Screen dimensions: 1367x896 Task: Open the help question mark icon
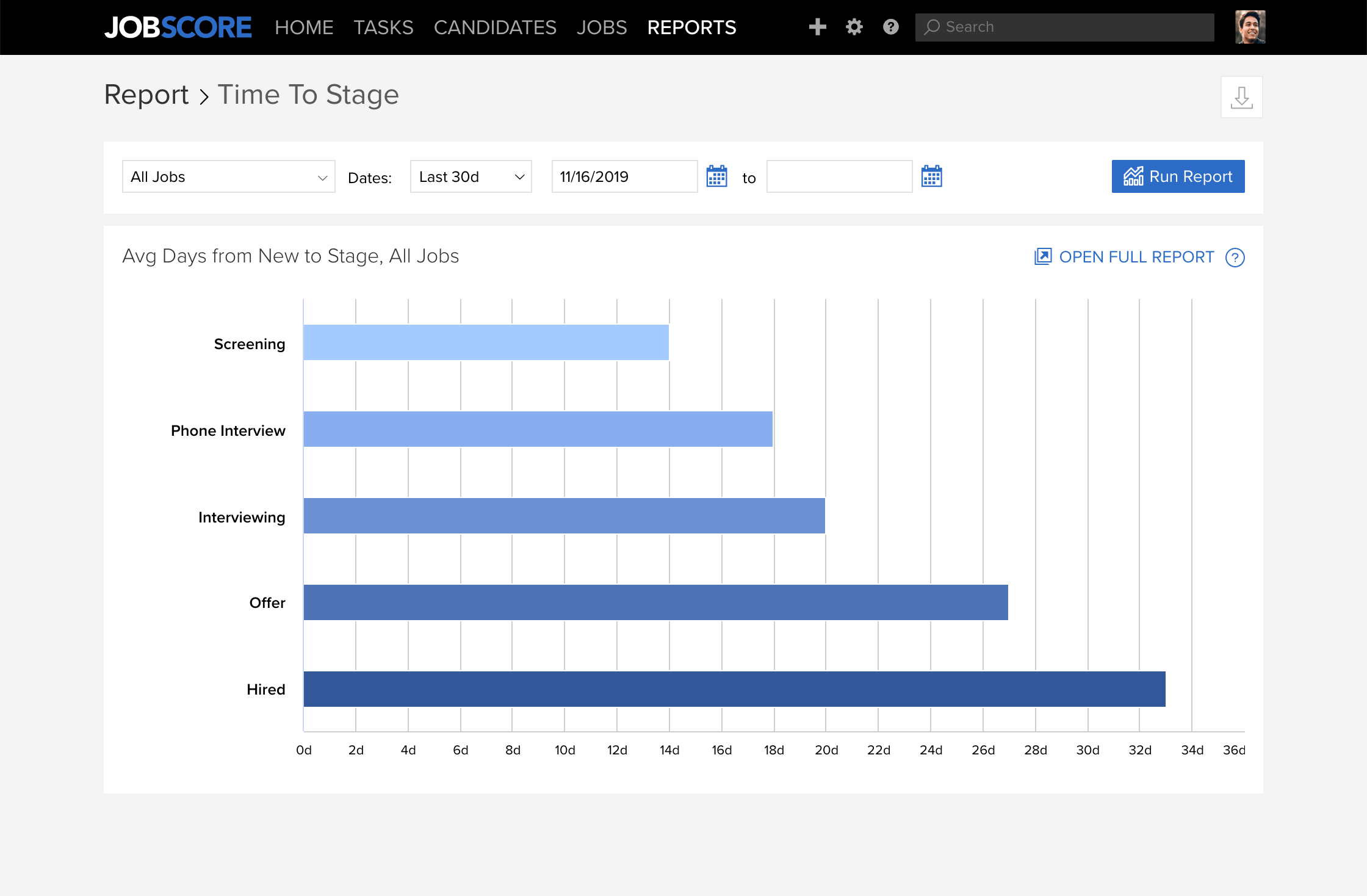(x=891, y=27)
